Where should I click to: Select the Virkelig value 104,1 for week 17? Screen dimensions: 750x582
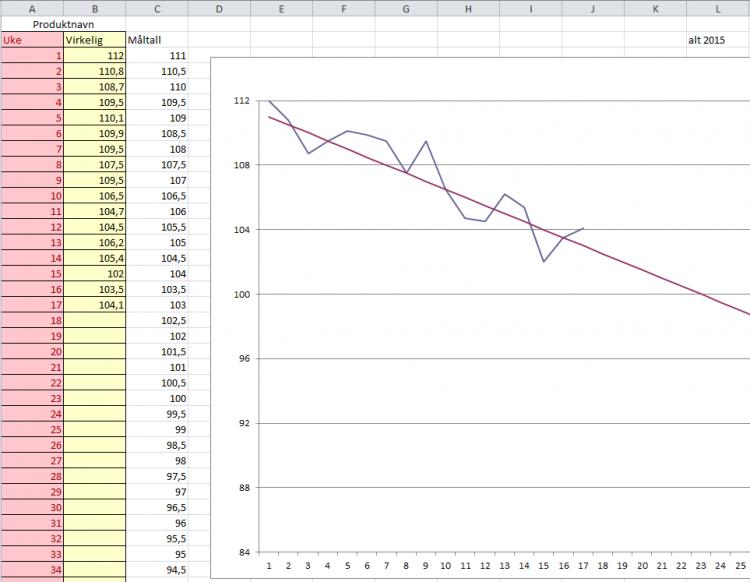pos(95,305)
